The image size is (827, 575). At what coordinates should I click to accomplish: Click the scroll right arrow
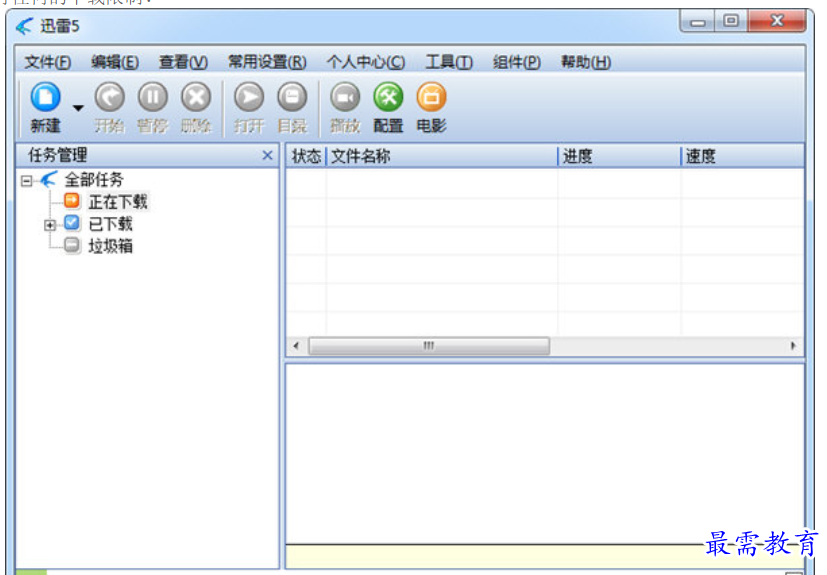pos(793,346)
